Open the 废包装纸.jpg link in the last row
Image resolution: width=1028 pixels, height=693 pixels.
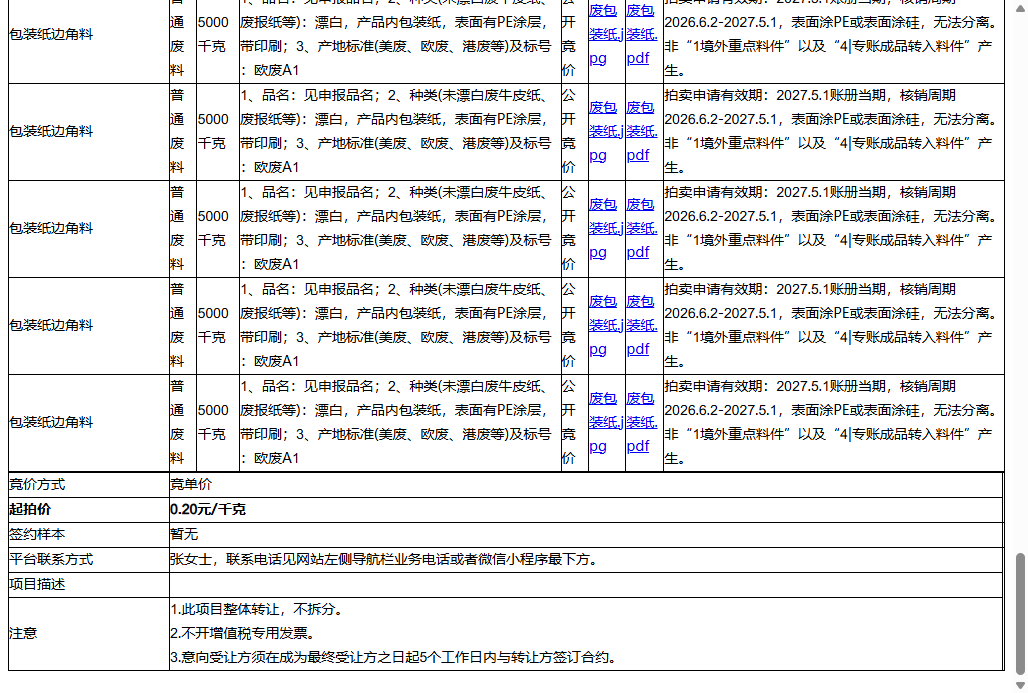[x=605, y=422]
